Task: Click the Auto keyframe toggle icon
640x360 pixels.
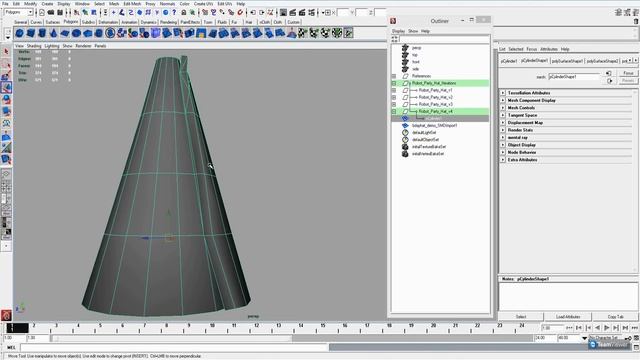Action: [628, 338]
